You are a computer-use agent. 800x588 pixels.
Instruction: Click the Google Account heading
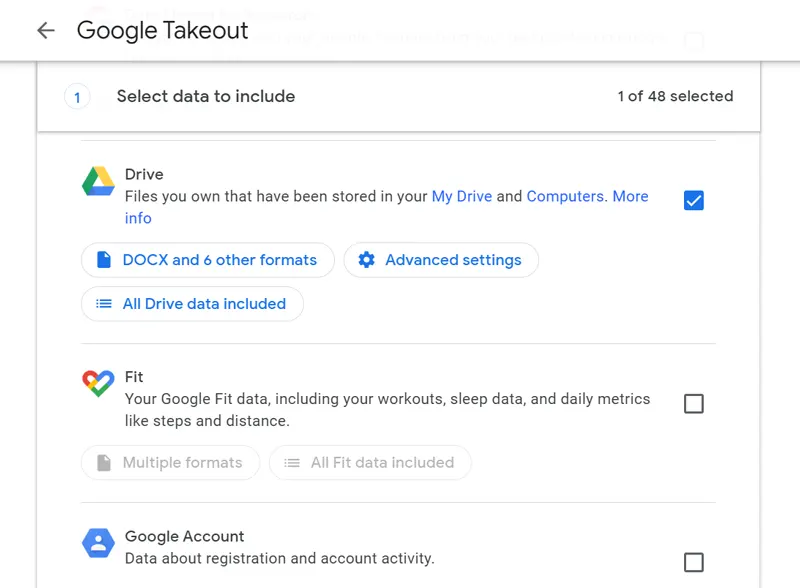tap(184, 536)
